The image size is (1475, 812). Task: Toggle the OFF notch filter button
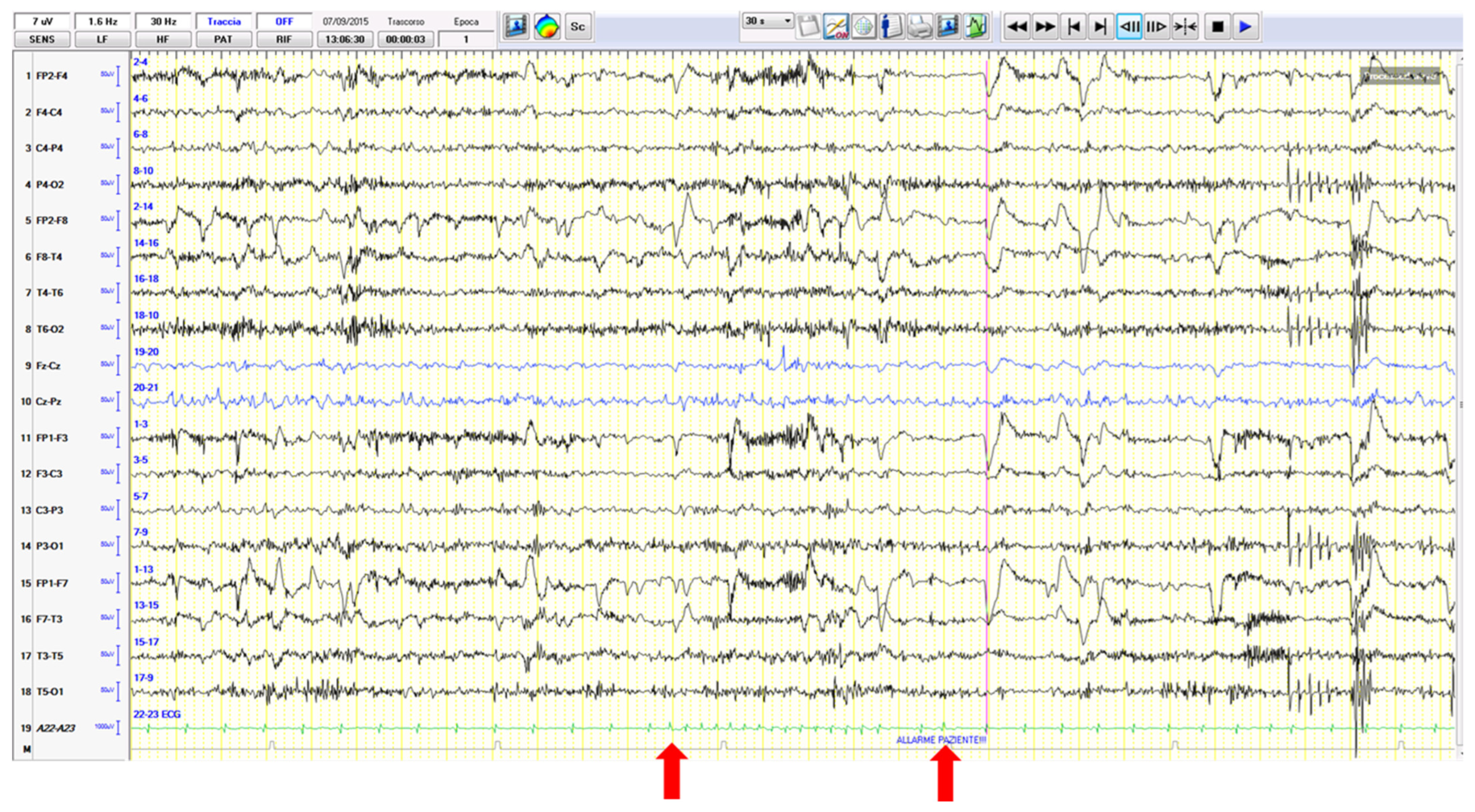coord(284,22)
